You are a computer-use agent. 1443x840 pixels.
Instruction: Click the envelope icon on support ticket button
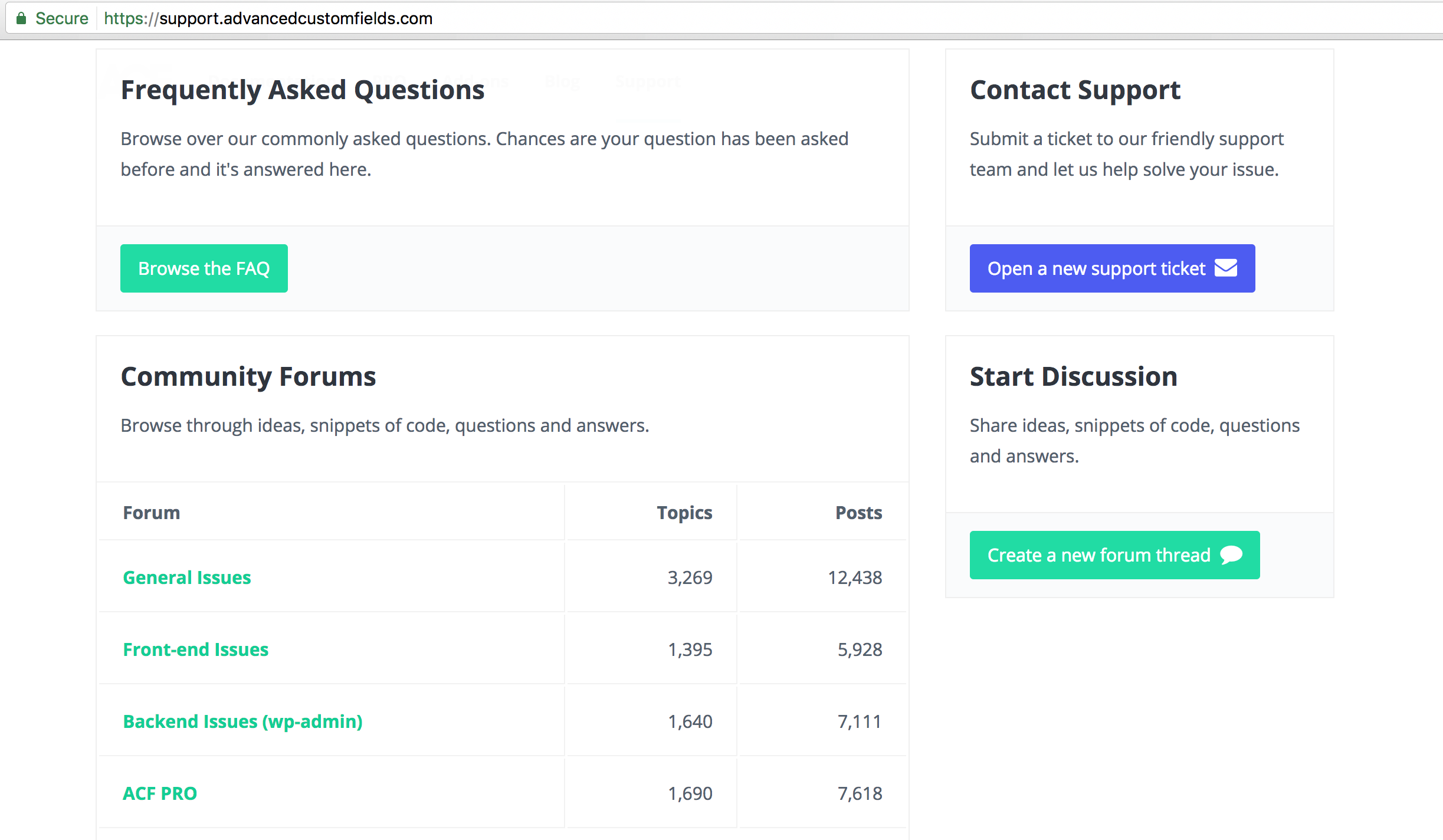(1226, 268)
